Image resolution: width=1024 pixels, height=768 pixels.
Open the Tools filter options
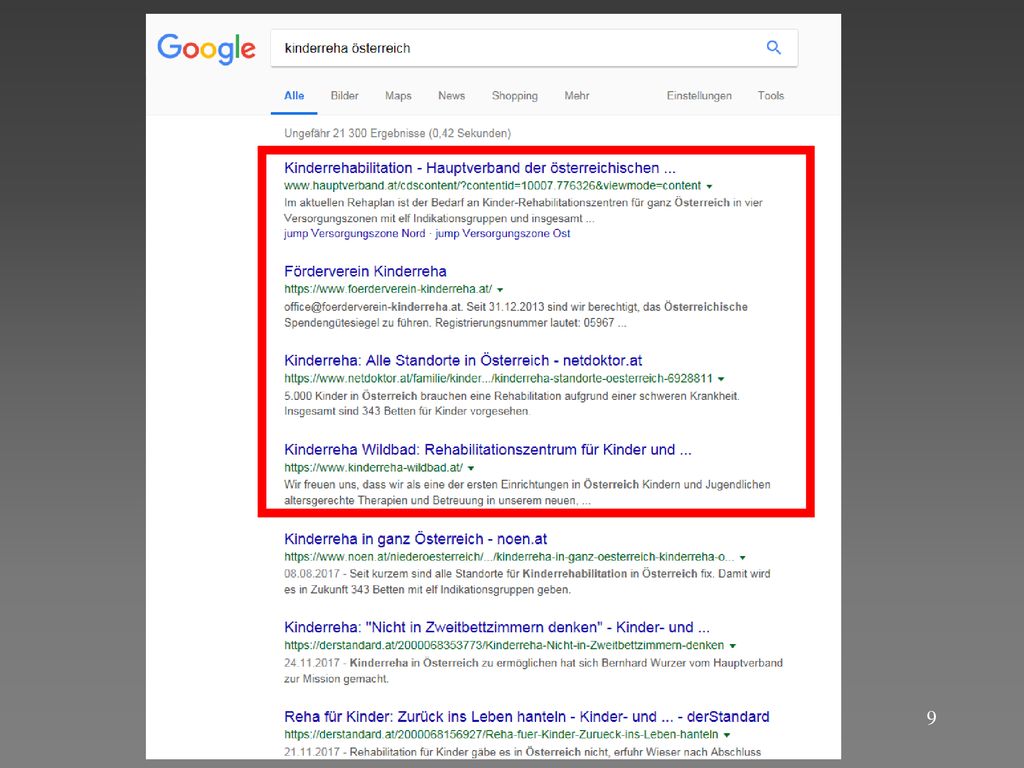[x=771, y=95]
